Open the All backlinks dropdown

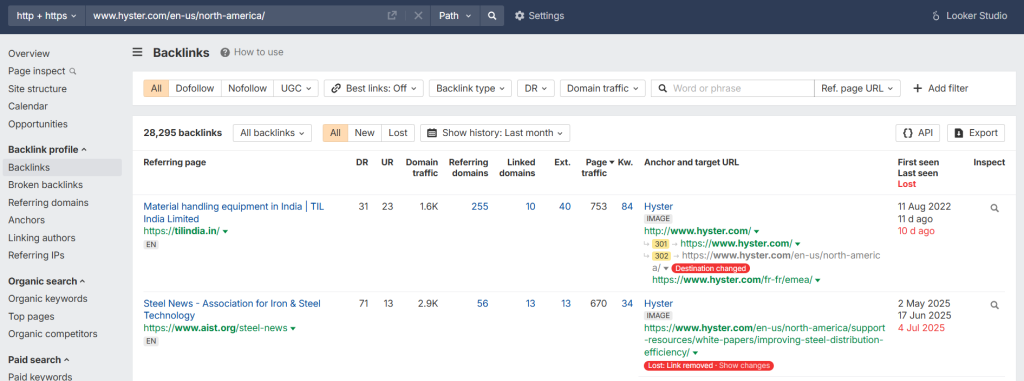coord(272,133)
